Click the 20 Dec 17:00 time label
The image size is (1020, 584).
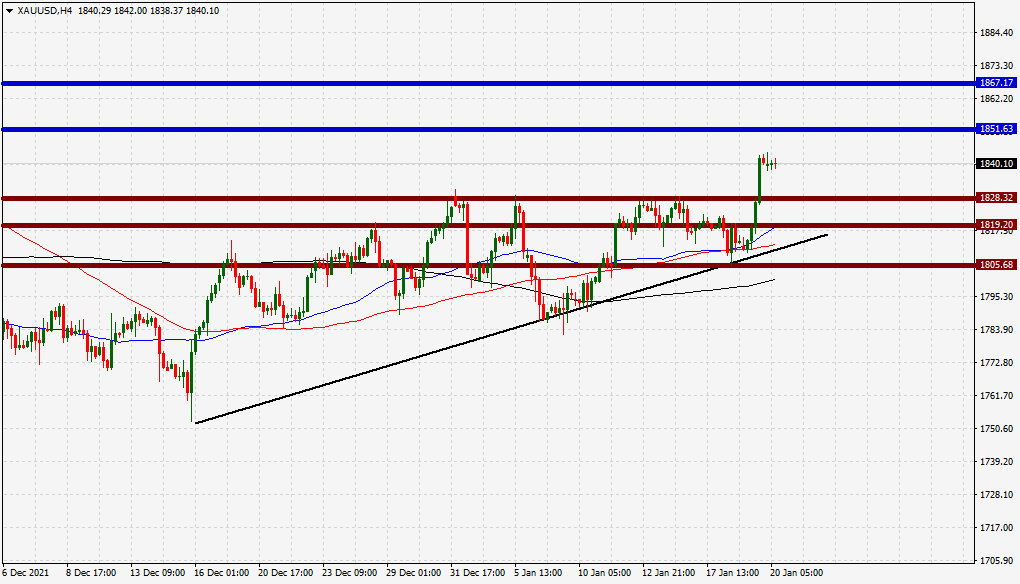tap(286, 573)
